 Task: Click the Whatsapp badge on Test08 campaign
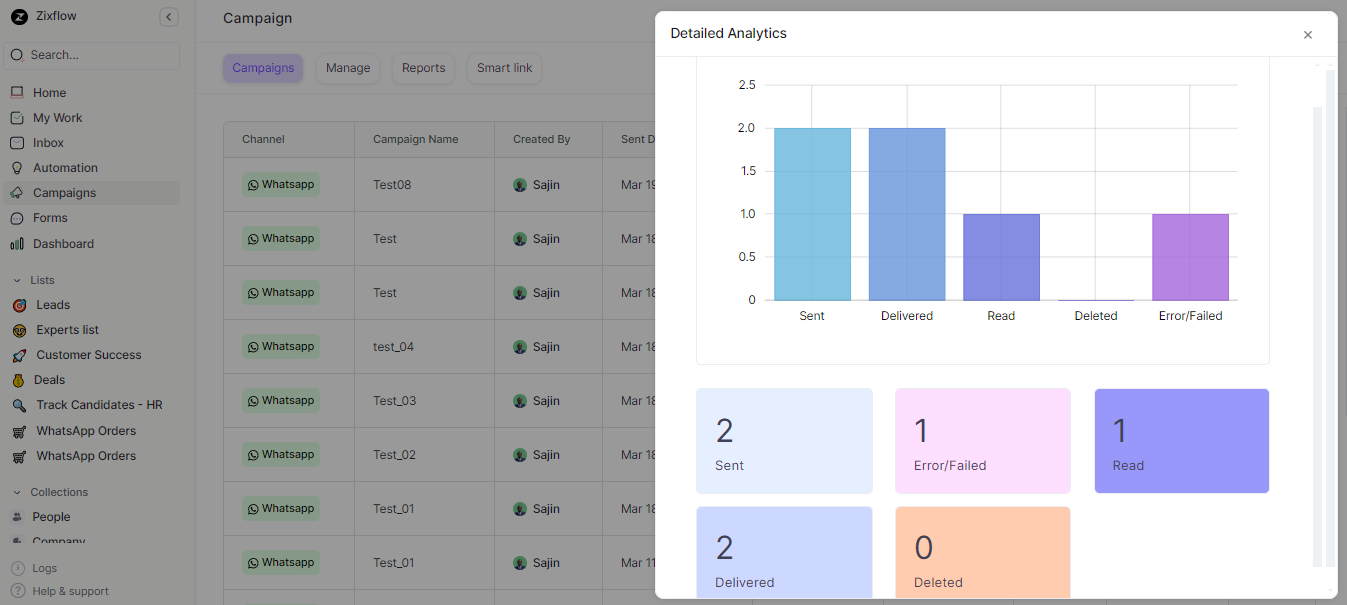[280, 184]
